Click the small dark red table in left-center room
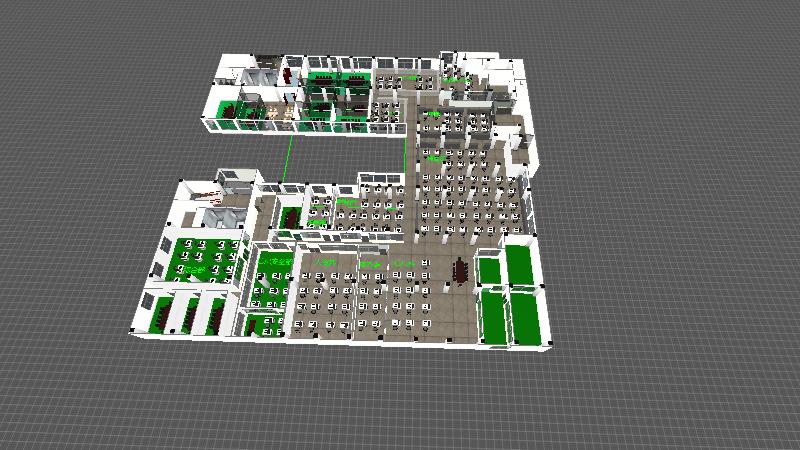Viewport: 800px width, 450px height. [x=291, y=218]
